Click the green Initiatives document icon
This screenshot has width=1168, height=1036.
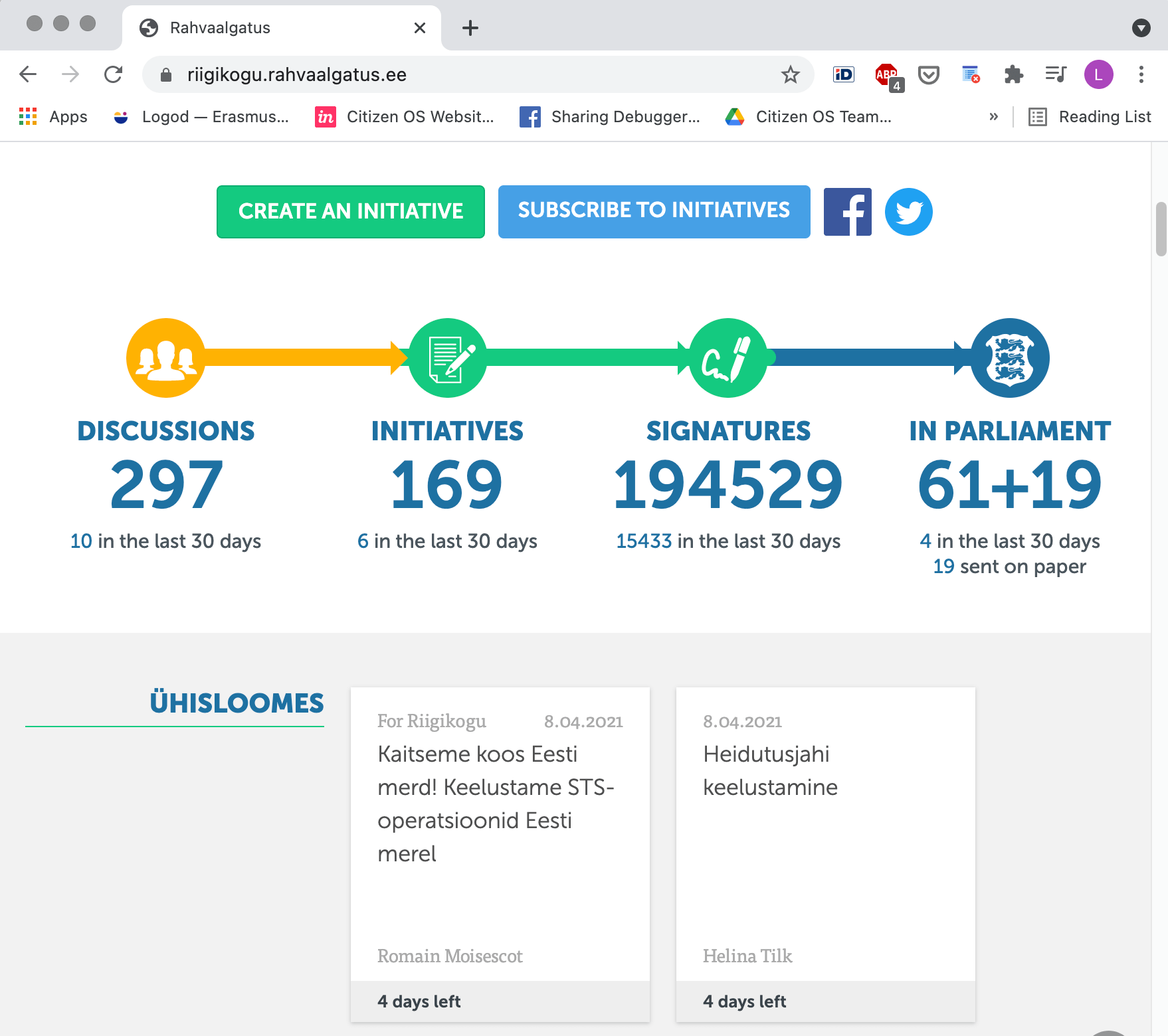click(447, 358)
